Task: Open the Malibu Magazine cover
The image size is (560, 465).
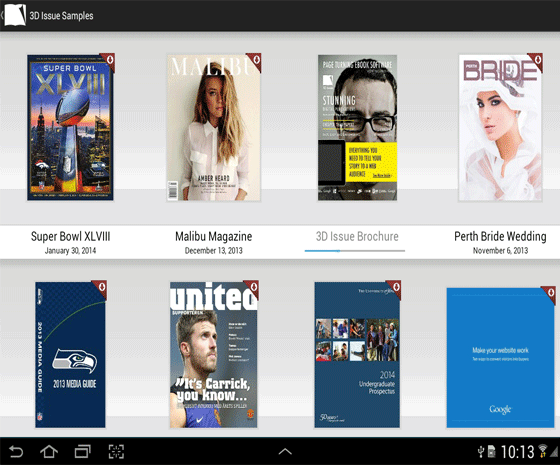Action: point(214,128)
